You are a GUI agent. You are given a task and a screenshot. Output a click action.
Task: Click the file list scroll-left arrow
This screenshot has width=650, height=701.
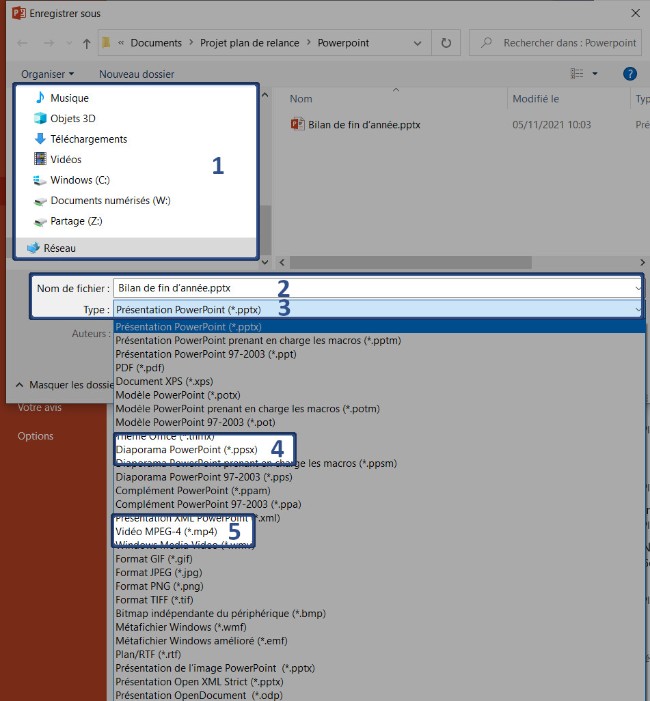point(282,262)
